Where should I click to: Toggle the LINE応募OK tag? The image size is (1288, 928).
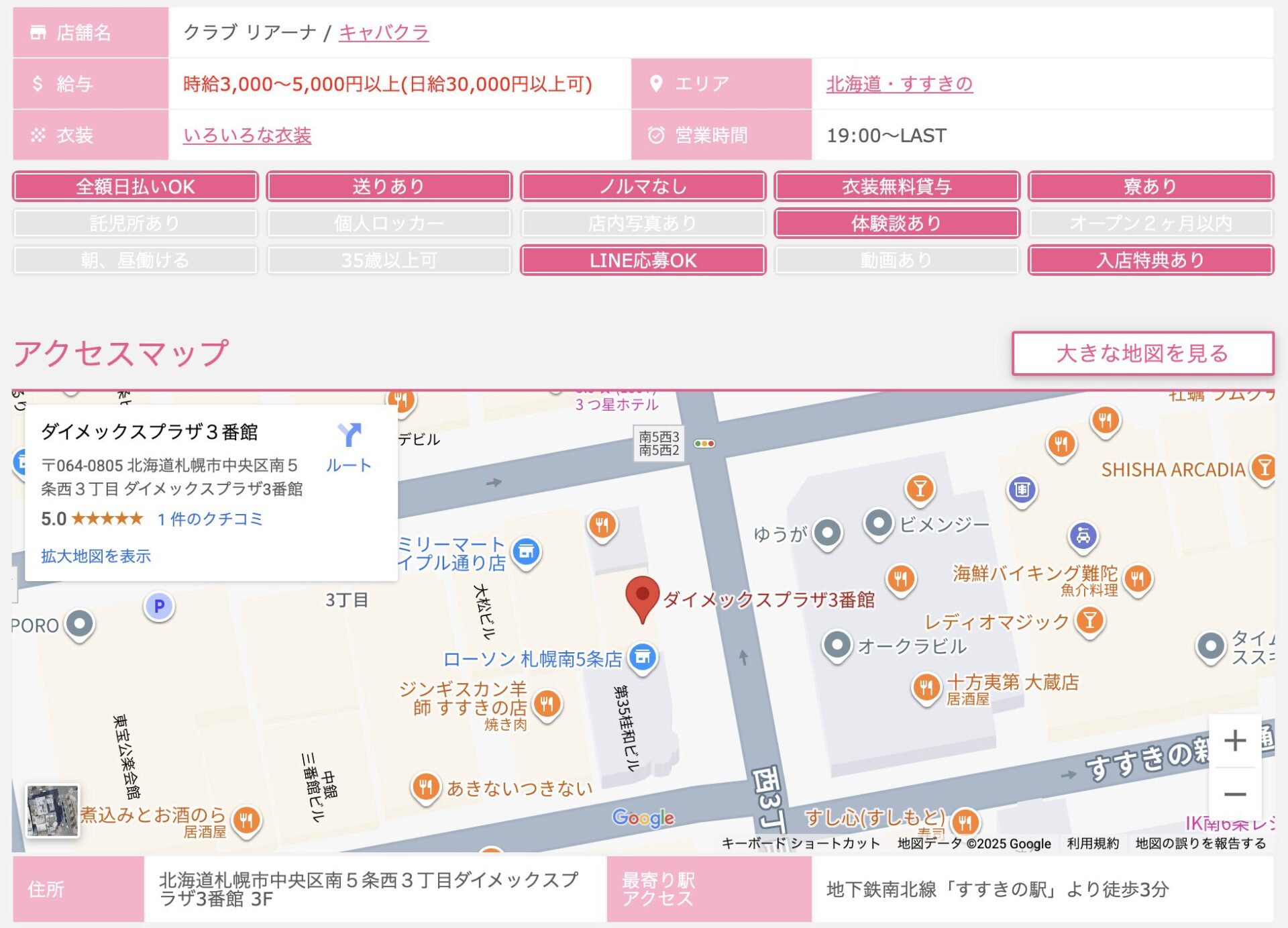coord(643,260)
